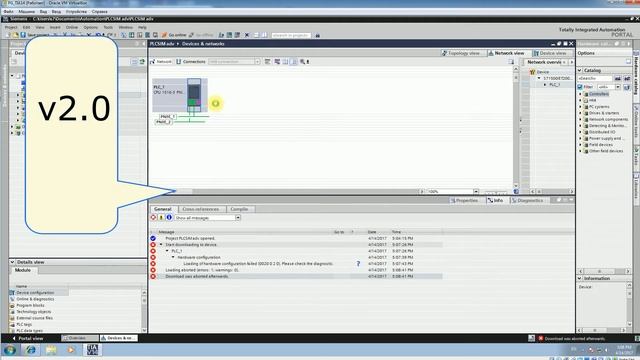
Task: Switch to Topology view tab
Action: click(x=462, y=53)
